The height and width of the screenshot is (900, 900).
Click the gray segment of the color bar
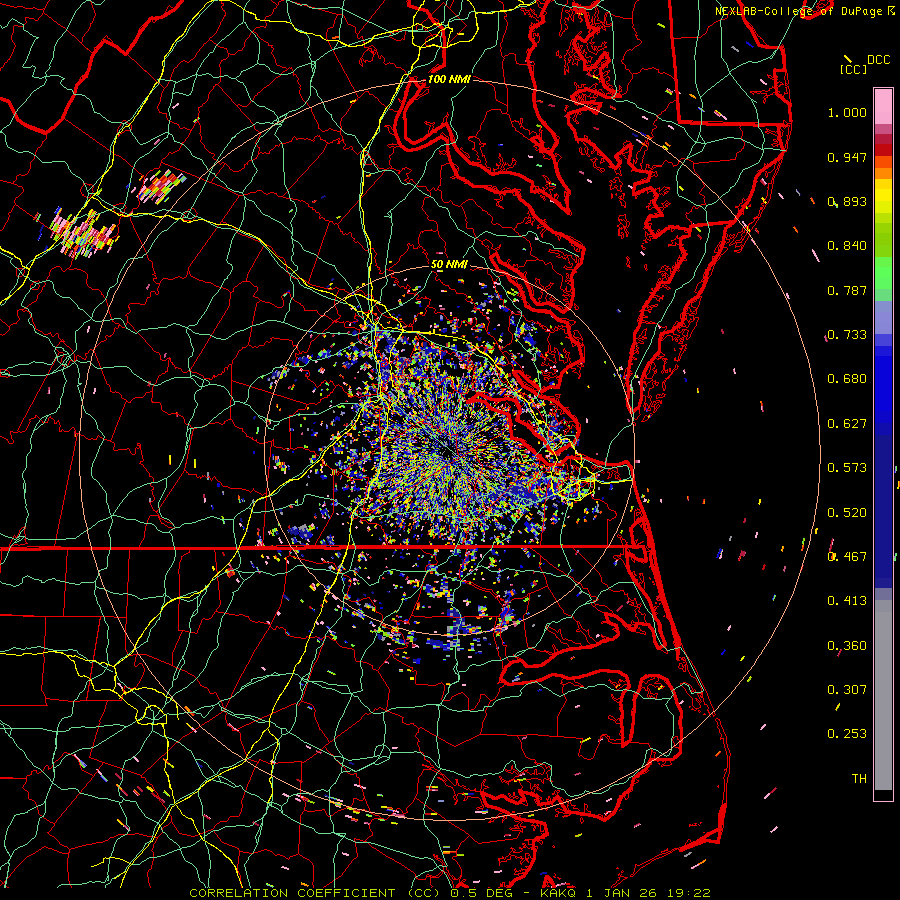tap(883, 695)
